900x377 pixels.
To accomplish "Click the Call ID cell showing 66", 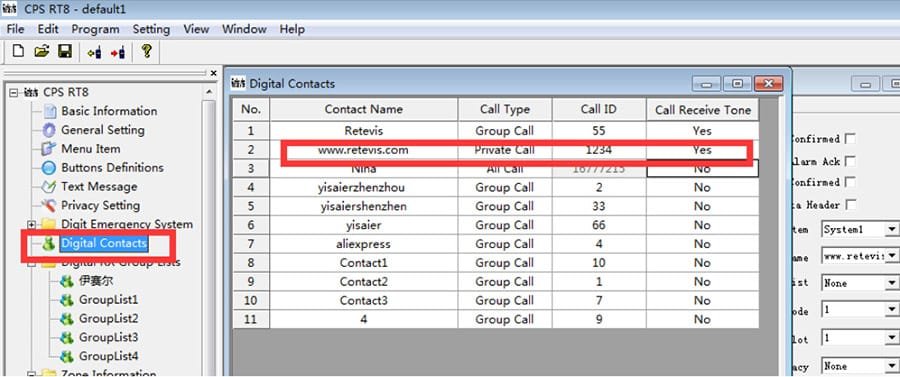I will tap(599, 226).
